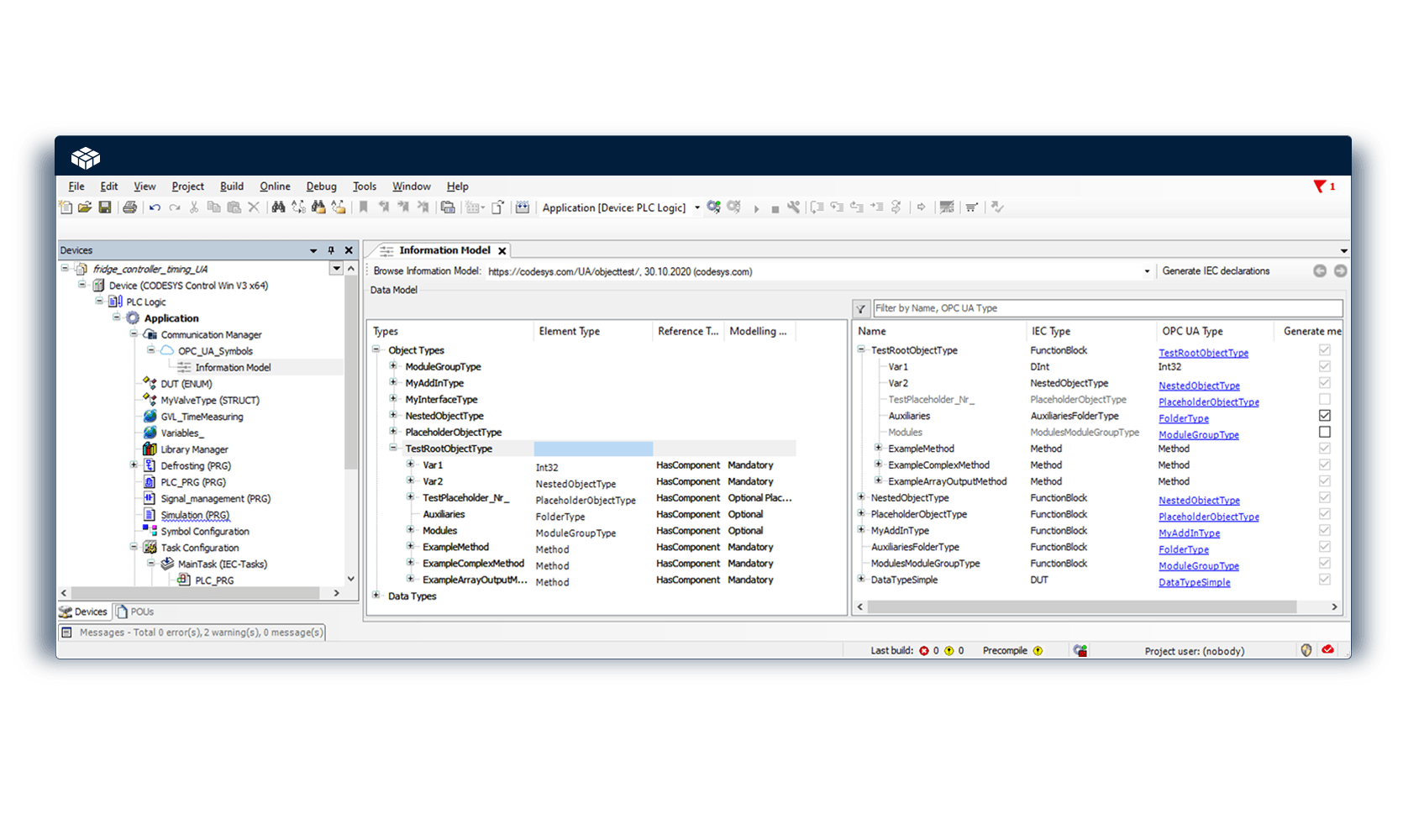This screenshot has height=840, width=1403.
Task: Toggle Generate checkbox for MyAddInType row
Action: tap(1325, 530)
